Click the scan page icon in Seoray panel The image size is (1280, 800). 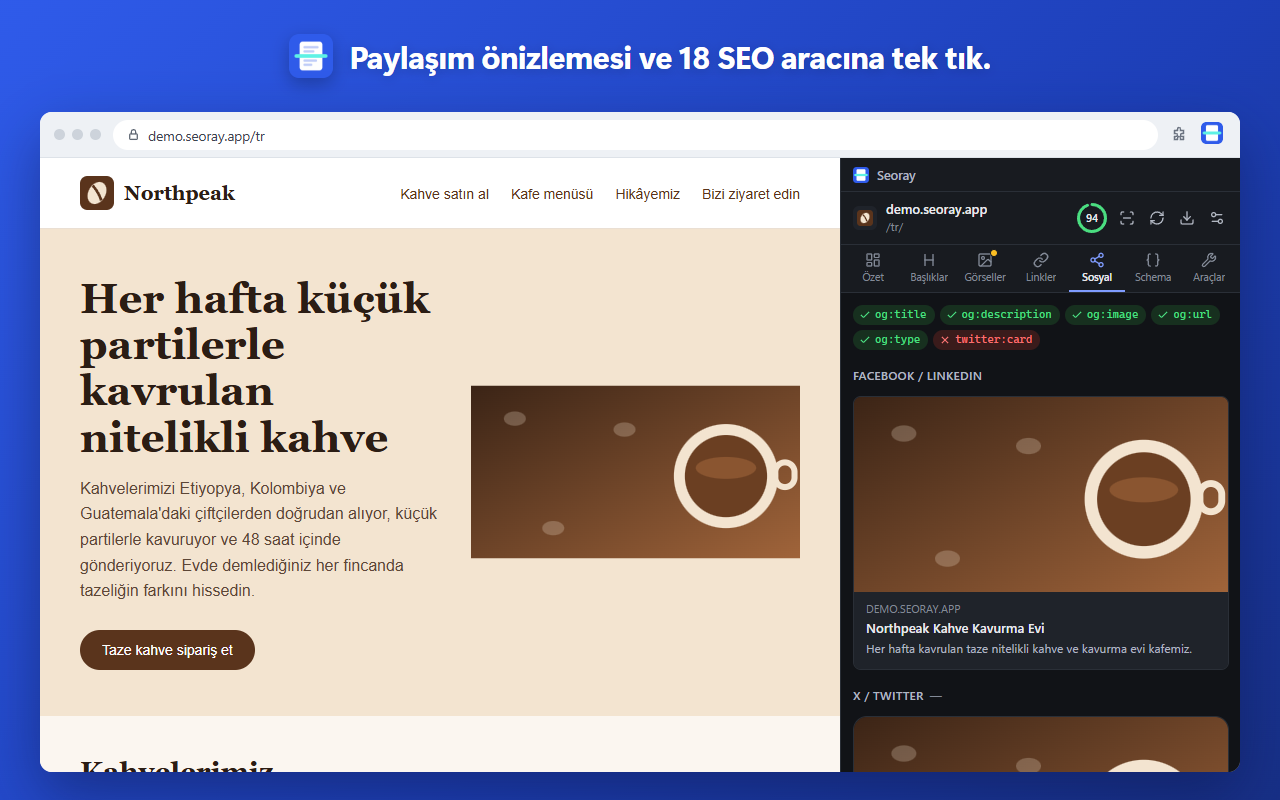1127,218
